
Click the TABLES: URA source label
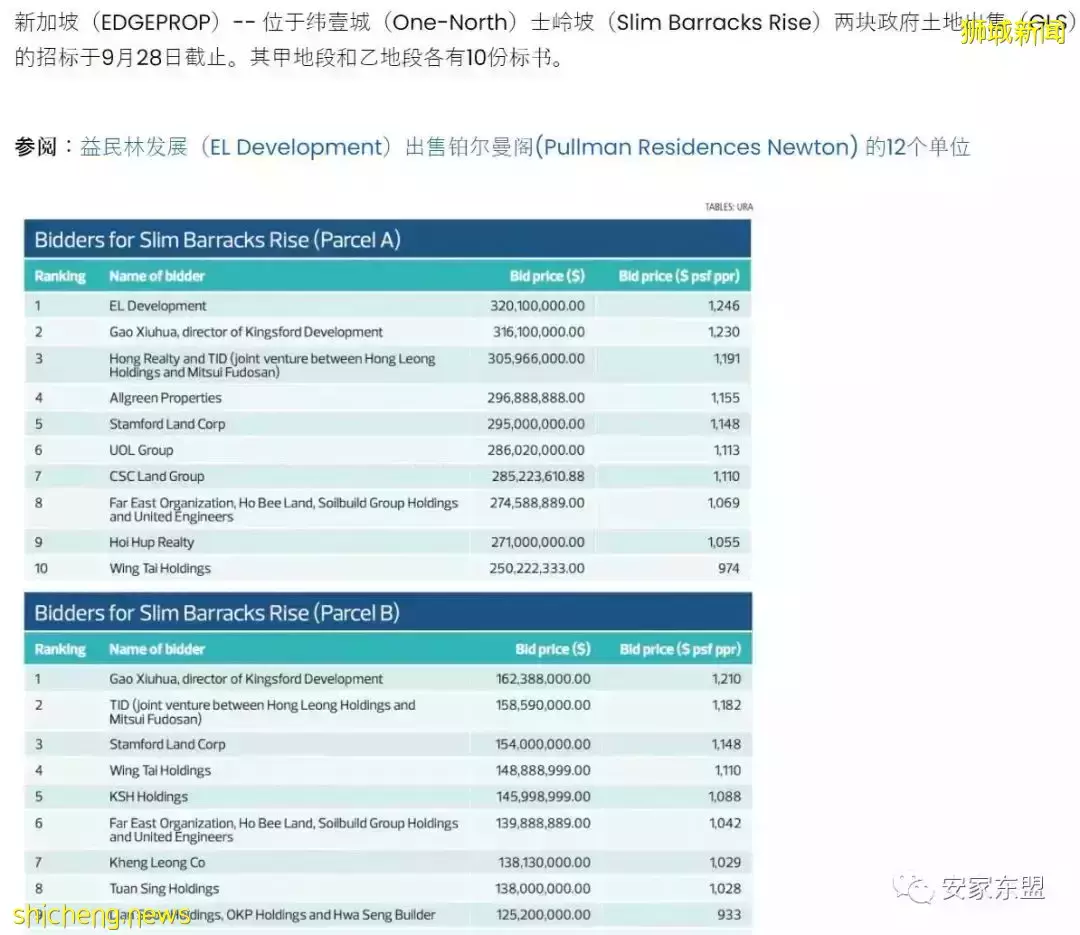coord(727,207)
